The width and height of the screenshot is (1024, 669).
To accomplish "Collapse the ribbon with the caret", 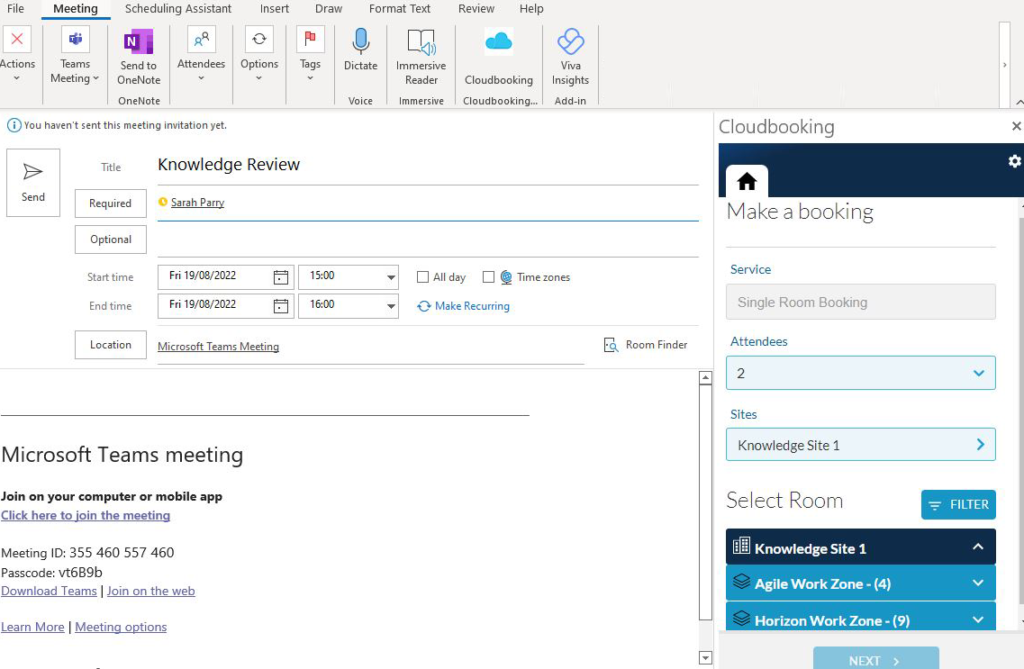I will point(1019,103).
